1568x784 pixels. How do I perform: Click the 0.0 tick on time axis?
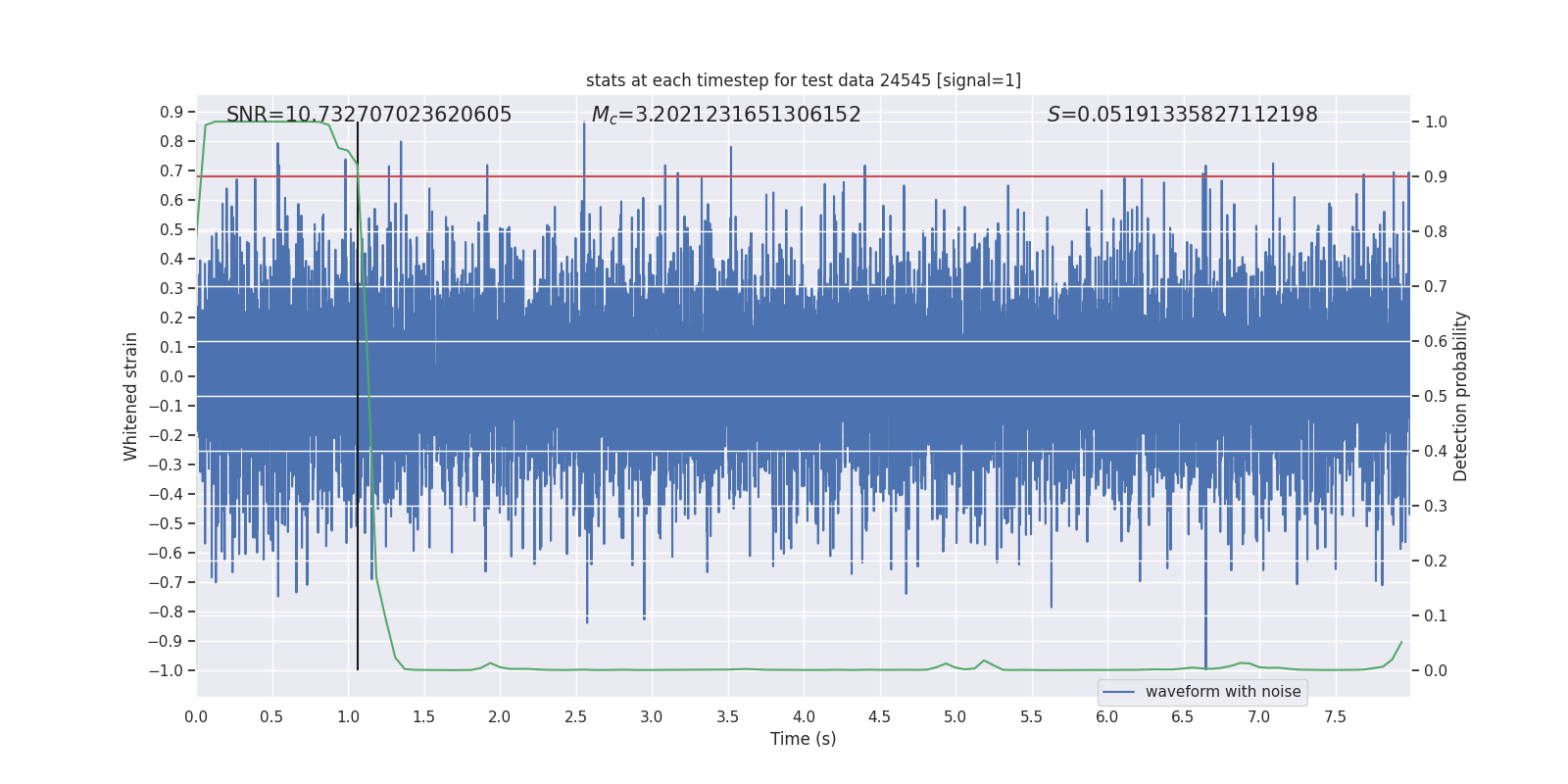click(x=196, y=716)
